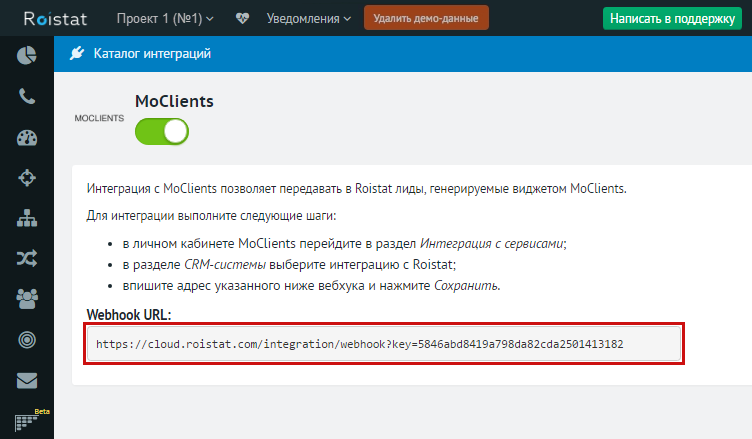Click the Удалить демо-данные button

426,18
